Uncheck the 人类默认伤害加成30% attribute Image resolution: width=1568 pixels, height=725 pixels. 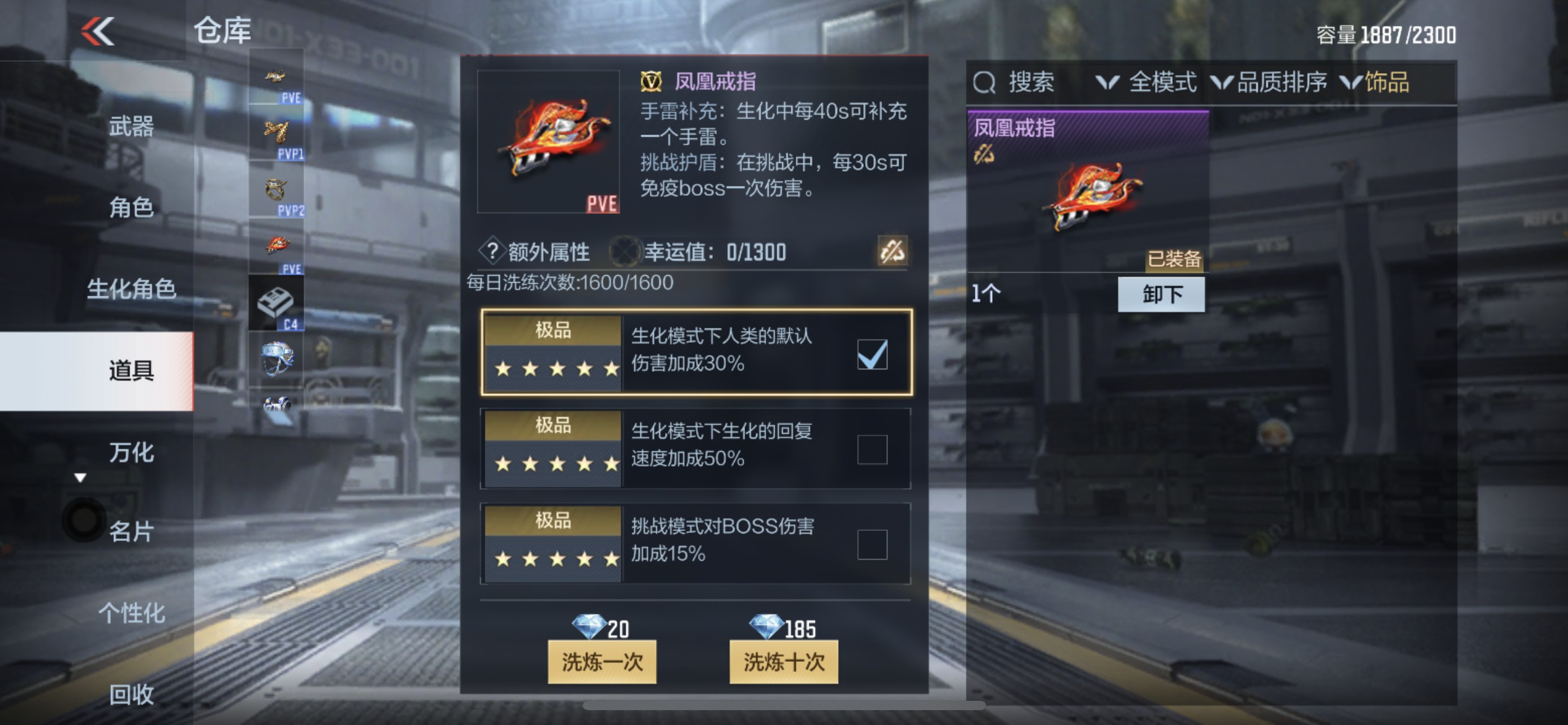(x=872, y=354)
